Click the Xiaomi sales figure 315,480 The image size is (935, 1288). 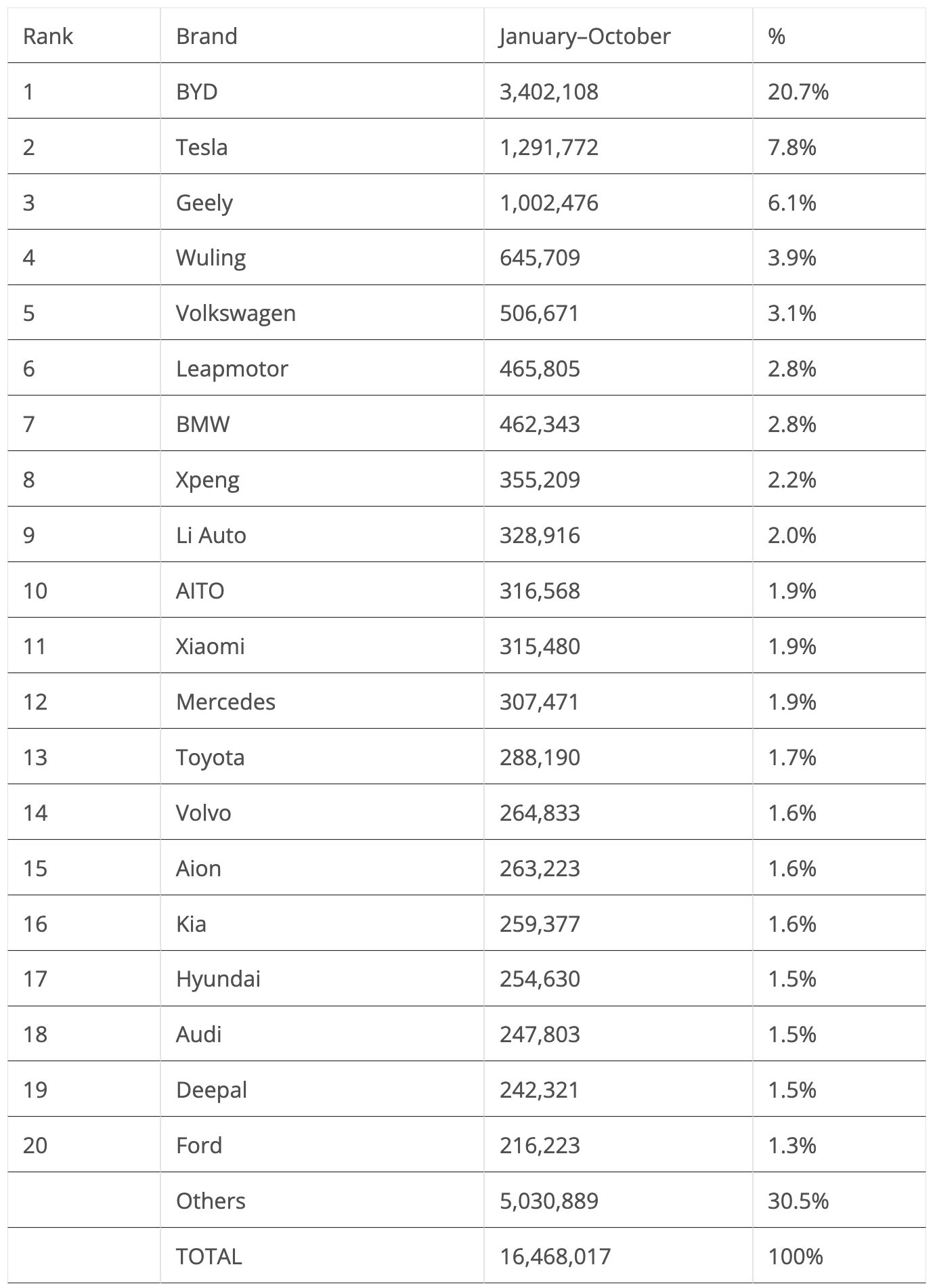tap(540, 646)
